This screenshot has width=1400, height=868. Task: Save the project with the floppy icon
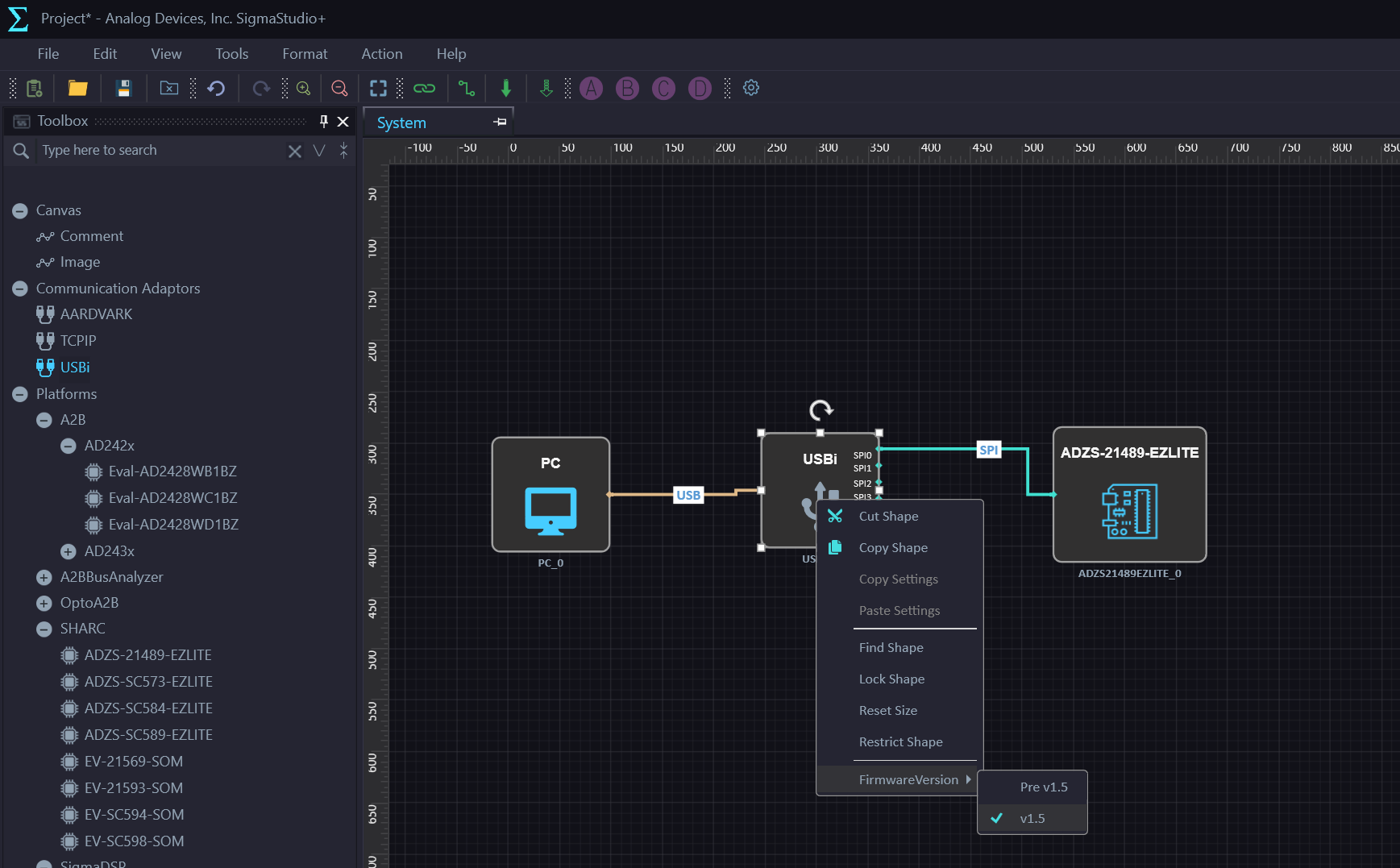tap(123, 88)
